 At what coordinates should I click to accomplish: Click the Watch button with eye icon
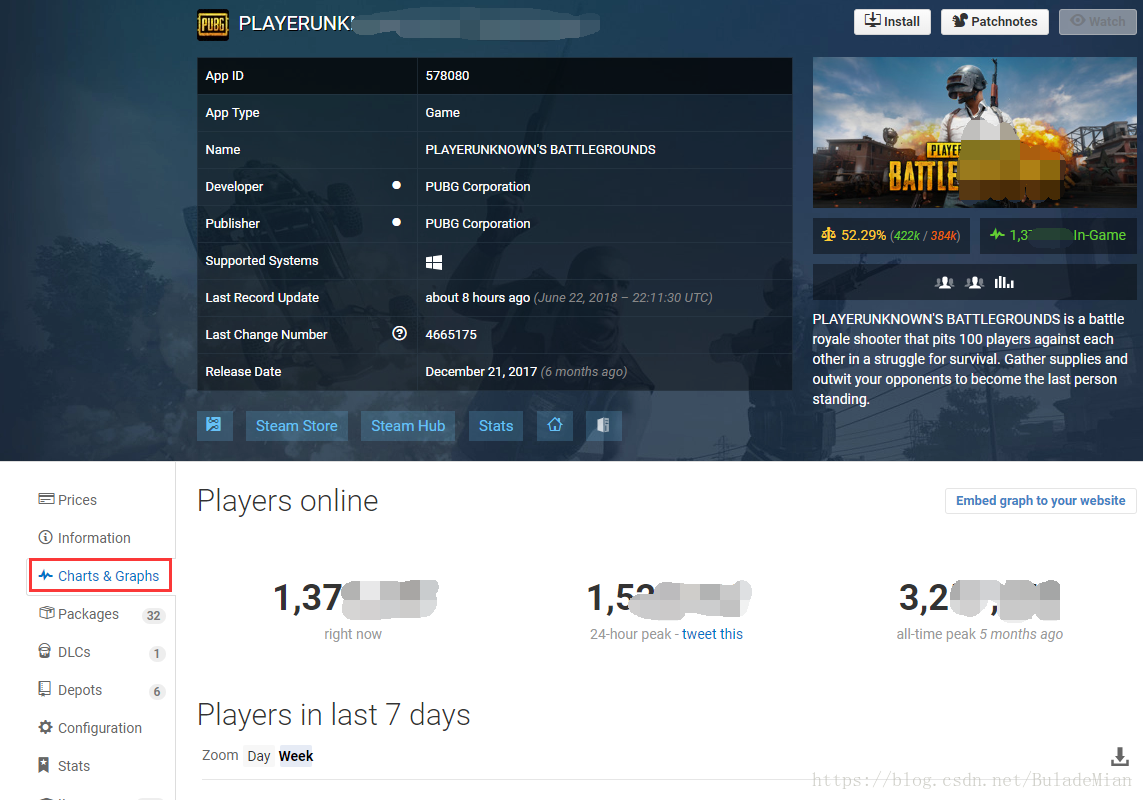(1097, 22)
